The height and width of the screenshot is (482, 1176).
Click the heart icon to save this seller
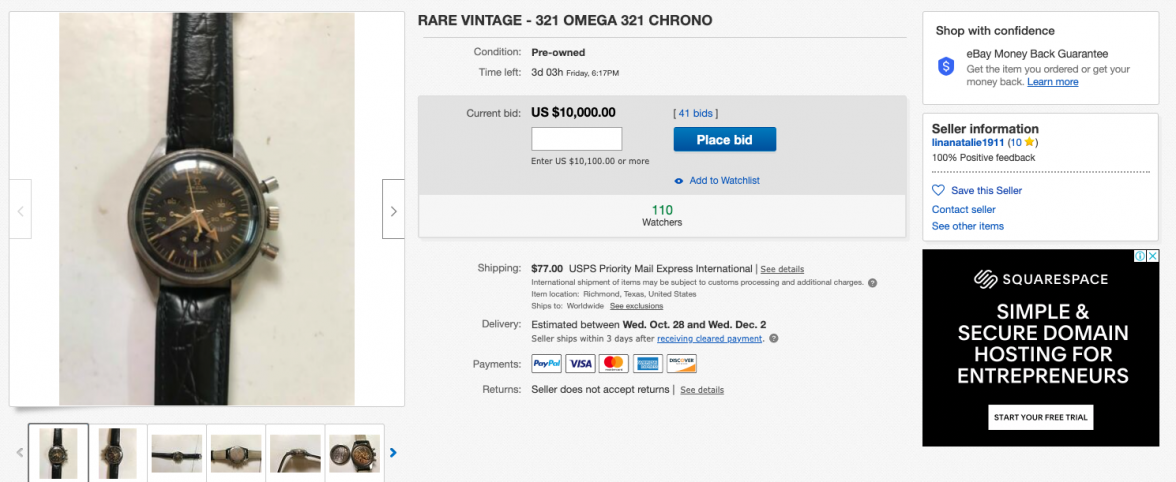pos(938,190)
